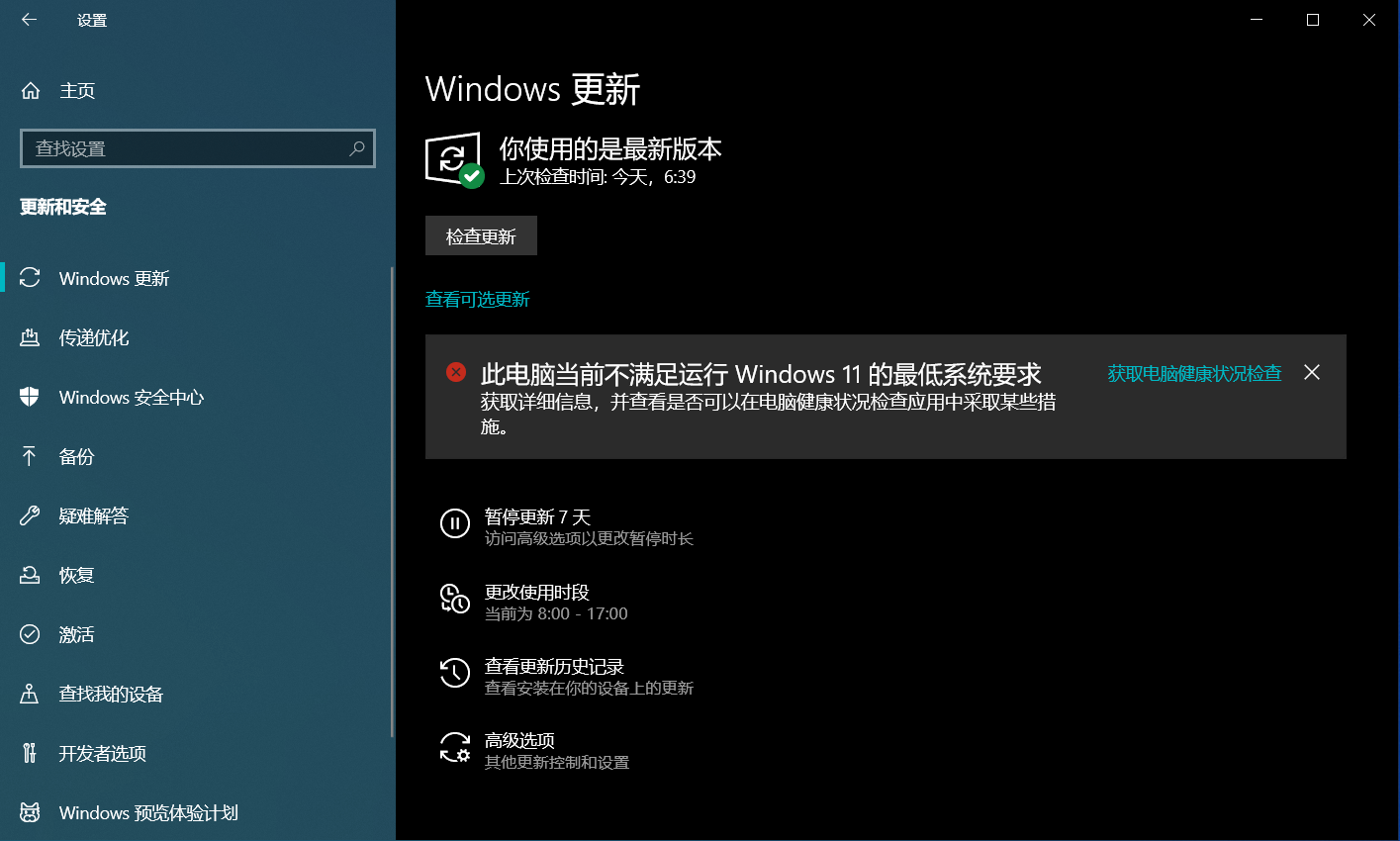This screenshot has width=1400, height=841.
Task: Open 高级选项 for updates
Action: 534,750
